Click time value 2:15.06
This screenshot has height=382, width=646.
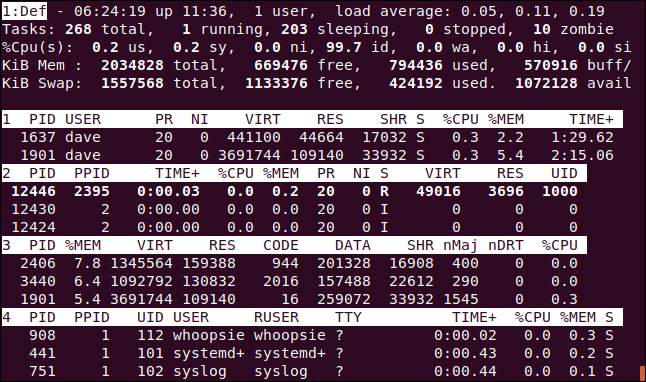(x=582, y=155)
